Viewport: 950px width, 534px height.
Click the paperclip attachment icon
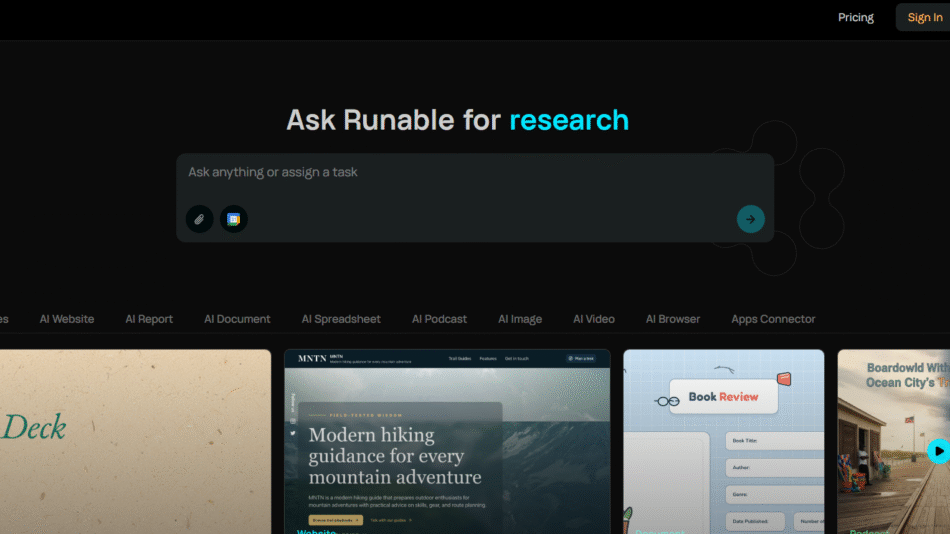tap(199, 219)
